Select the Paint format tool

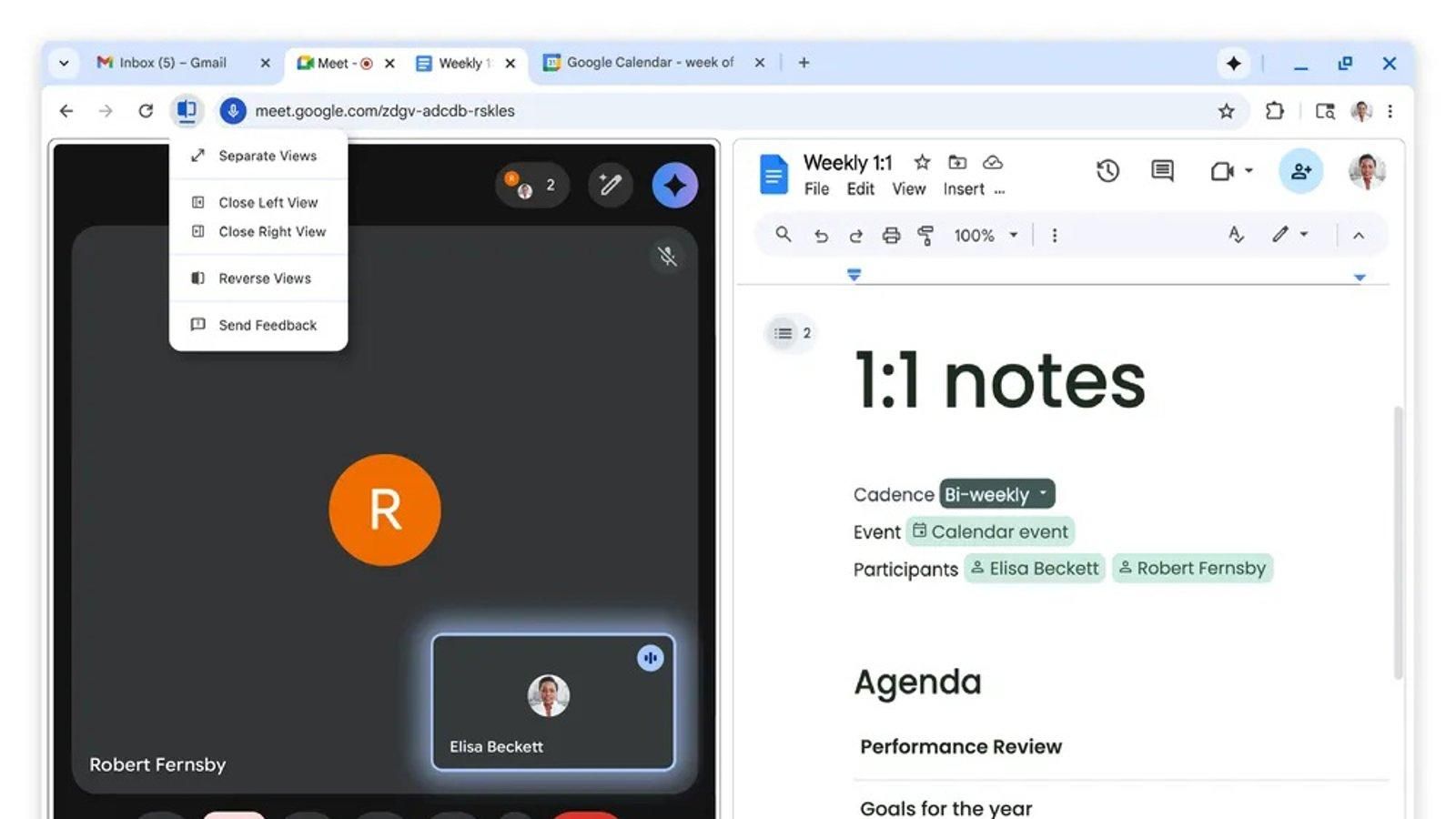point(925,235)
